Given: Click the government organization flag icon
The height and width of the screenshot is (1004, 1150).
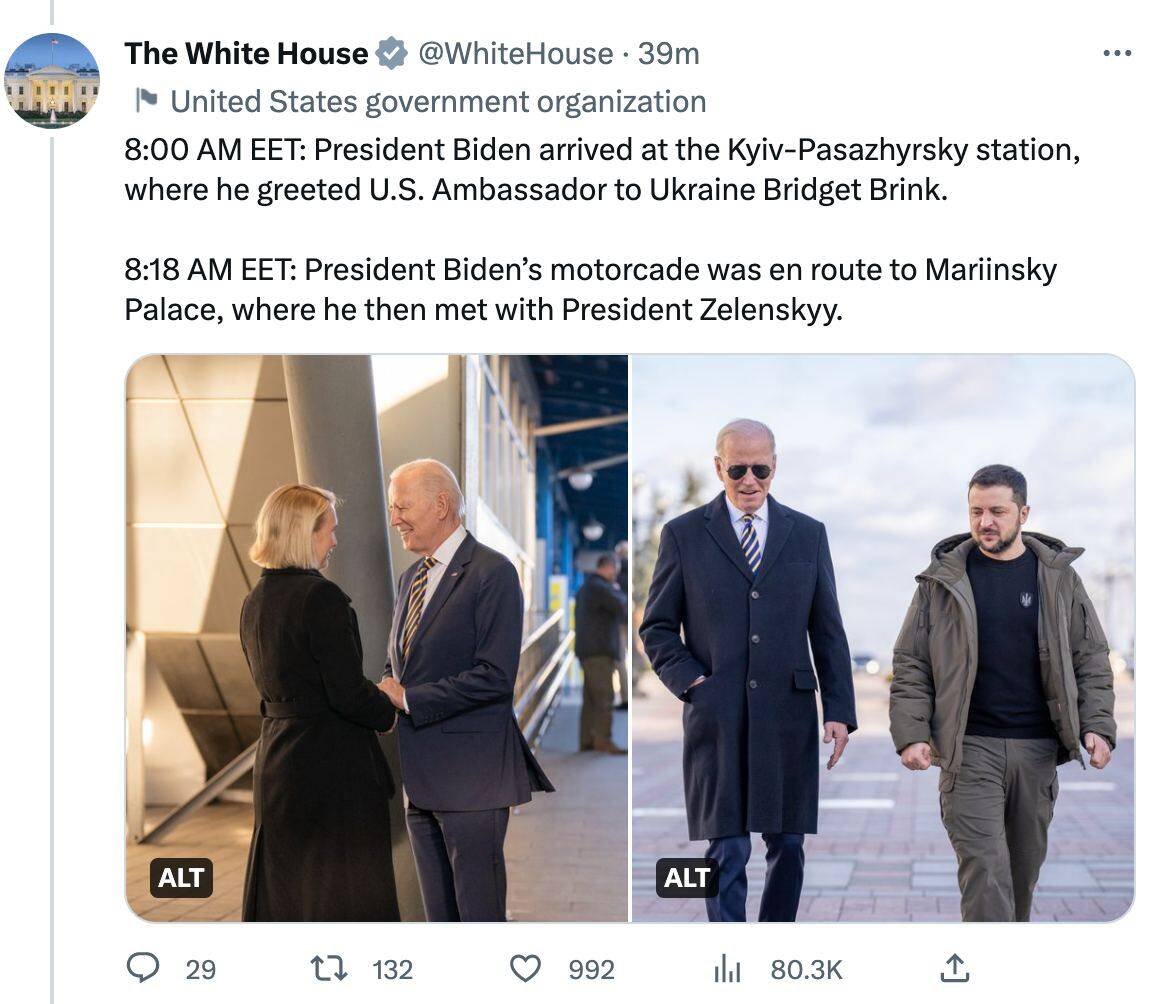Looking at the screenshot, I should [x=147, y=101].
